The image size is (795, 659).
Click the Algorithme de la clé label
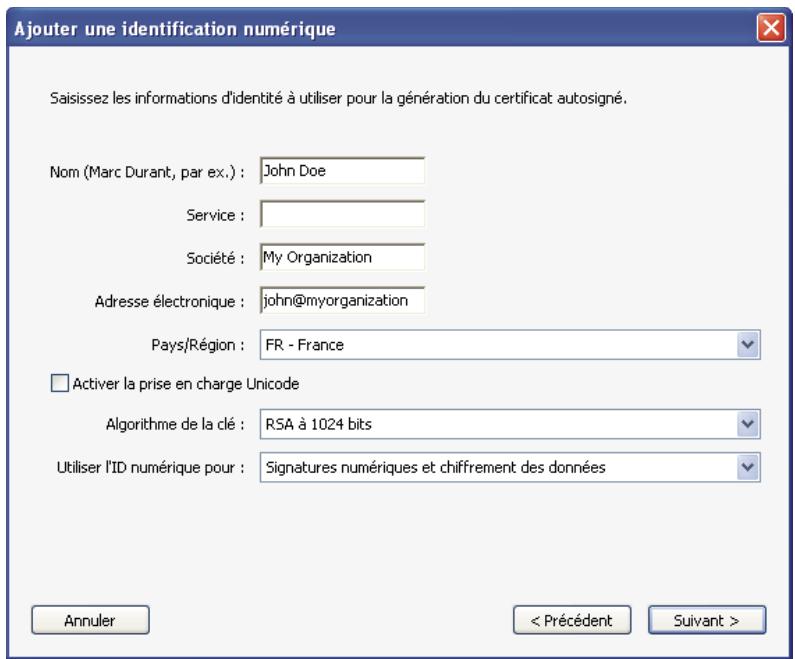click(x=175, y=424)
